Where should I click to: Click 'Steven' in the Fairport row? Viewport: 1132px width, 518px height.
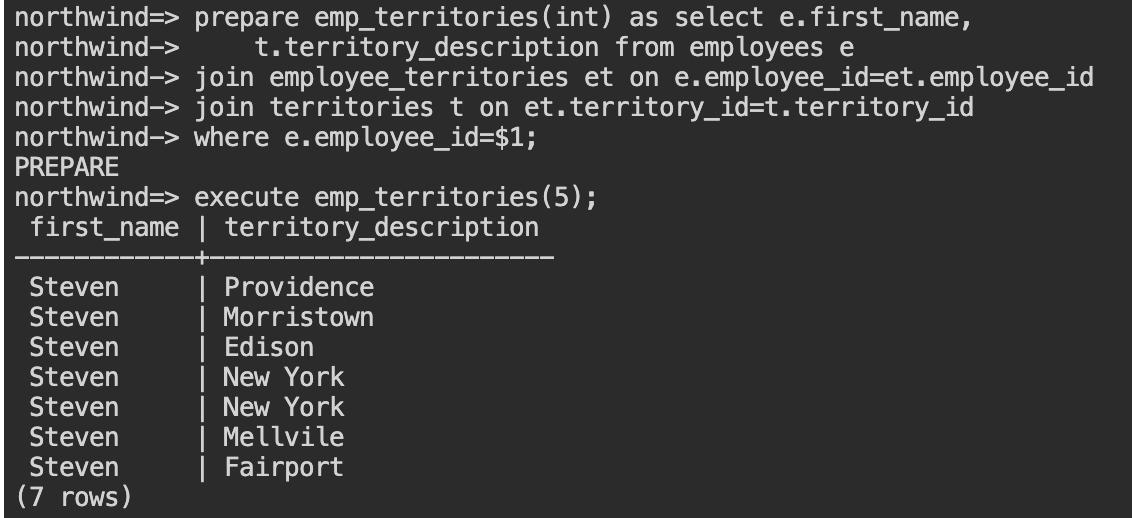tap(74, 467)
